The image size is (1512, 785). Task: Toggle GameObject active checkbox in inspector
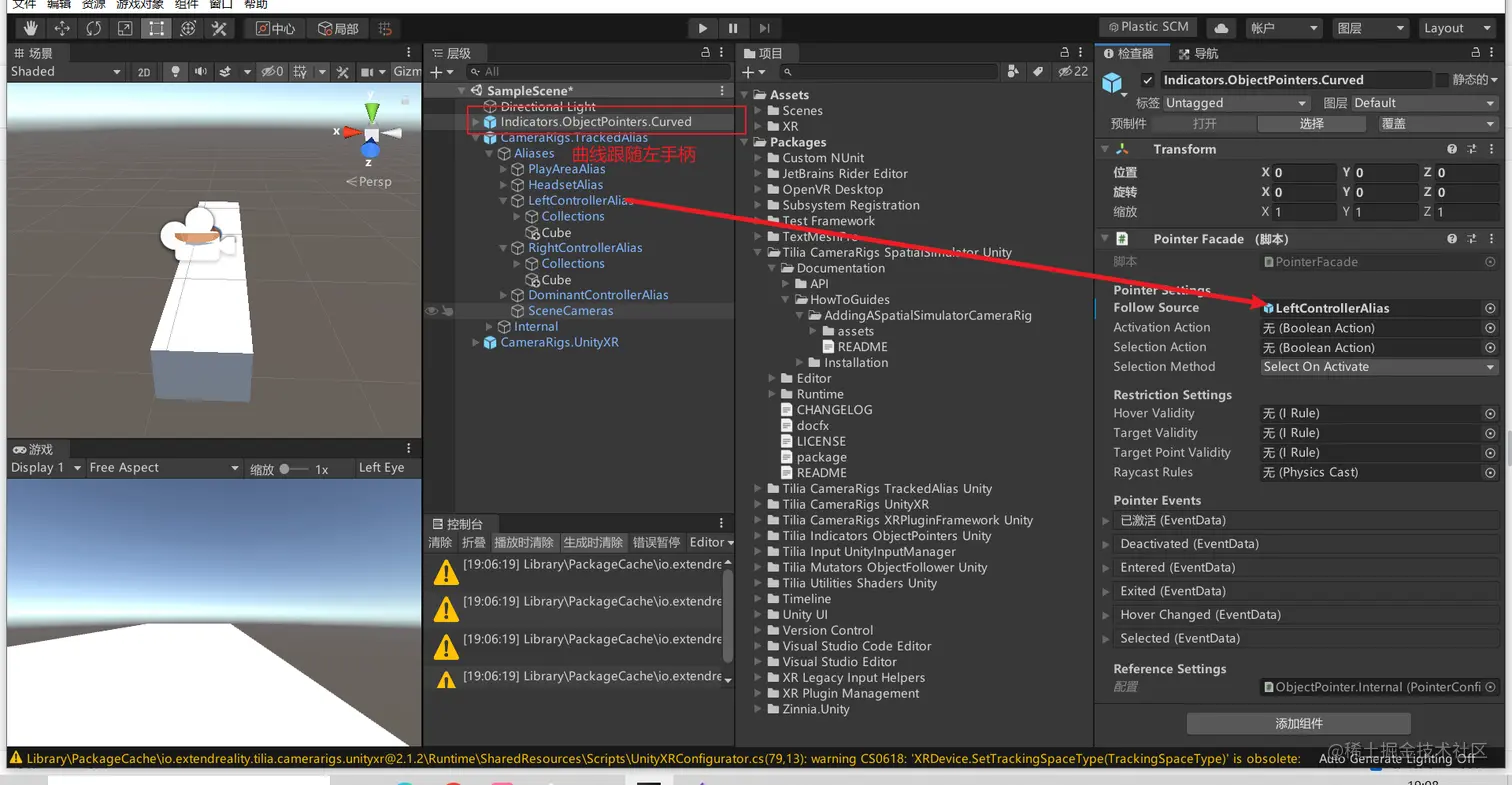pyautogui.click(x=1147, y=80)
